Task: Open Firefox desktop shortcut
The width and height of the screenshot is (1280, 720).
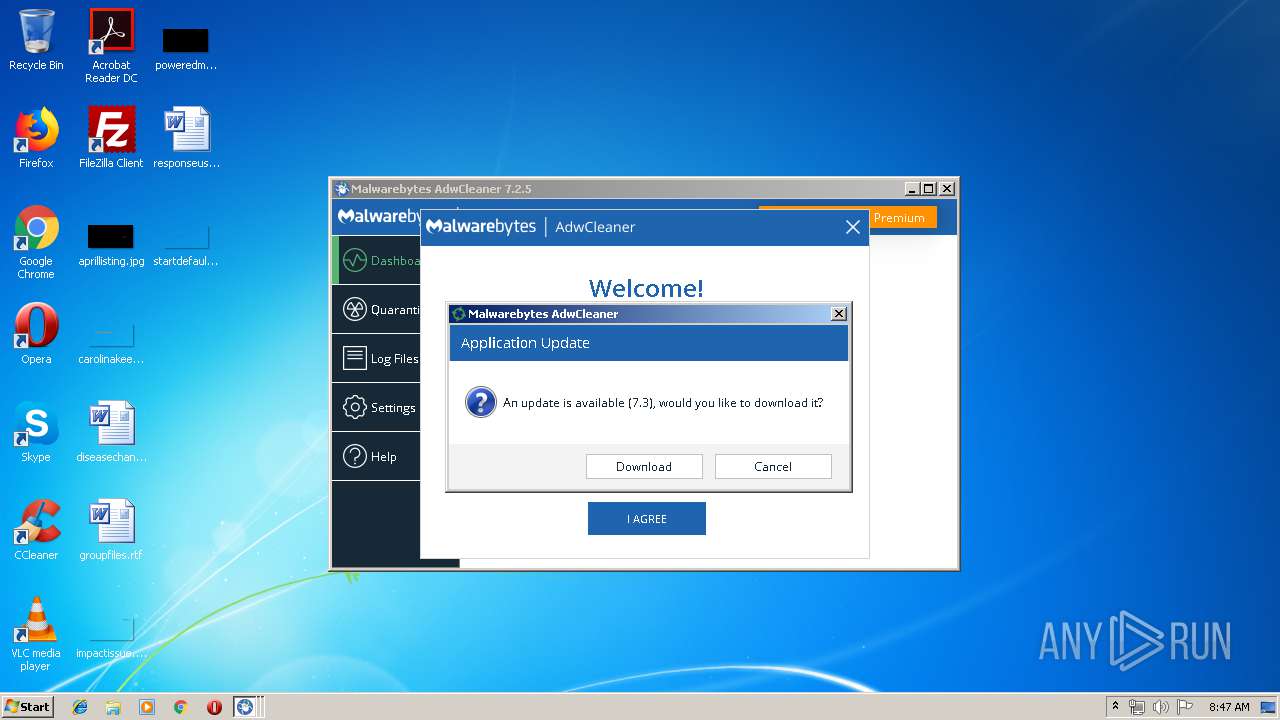Action: 36,138
